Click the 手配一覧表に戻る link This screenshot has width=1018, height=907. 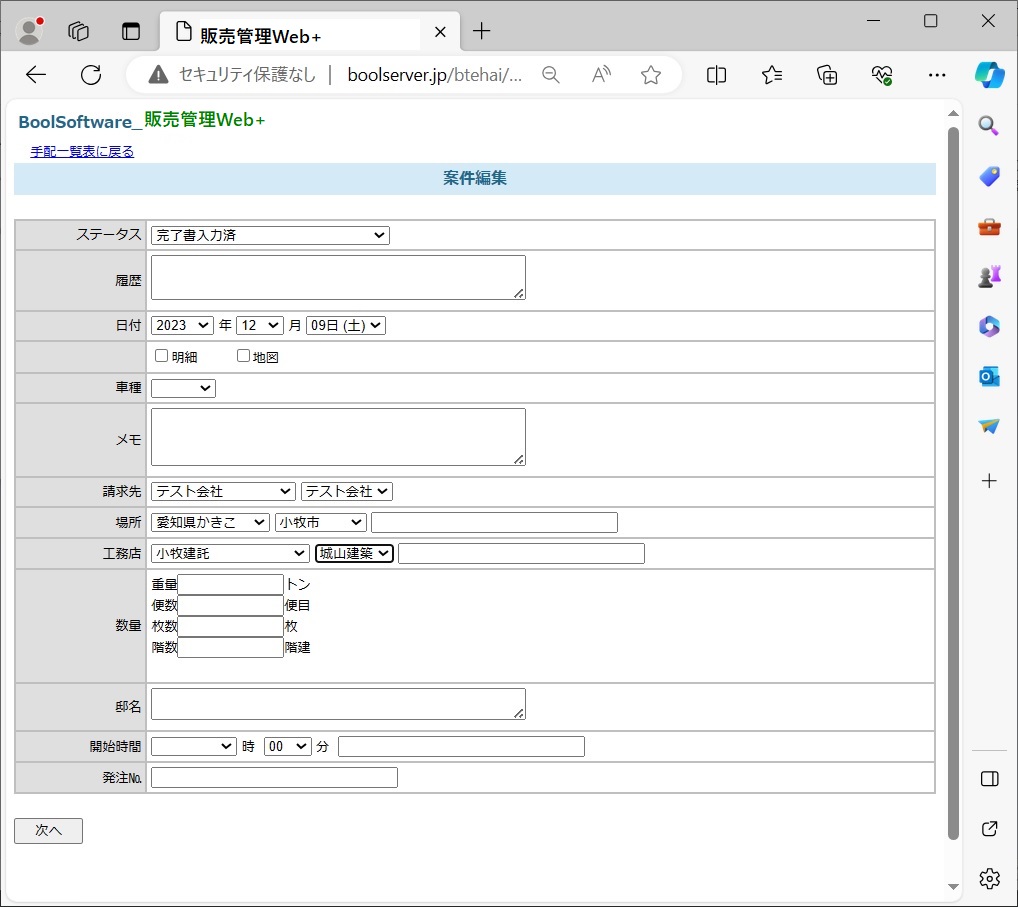click(82, 151)
